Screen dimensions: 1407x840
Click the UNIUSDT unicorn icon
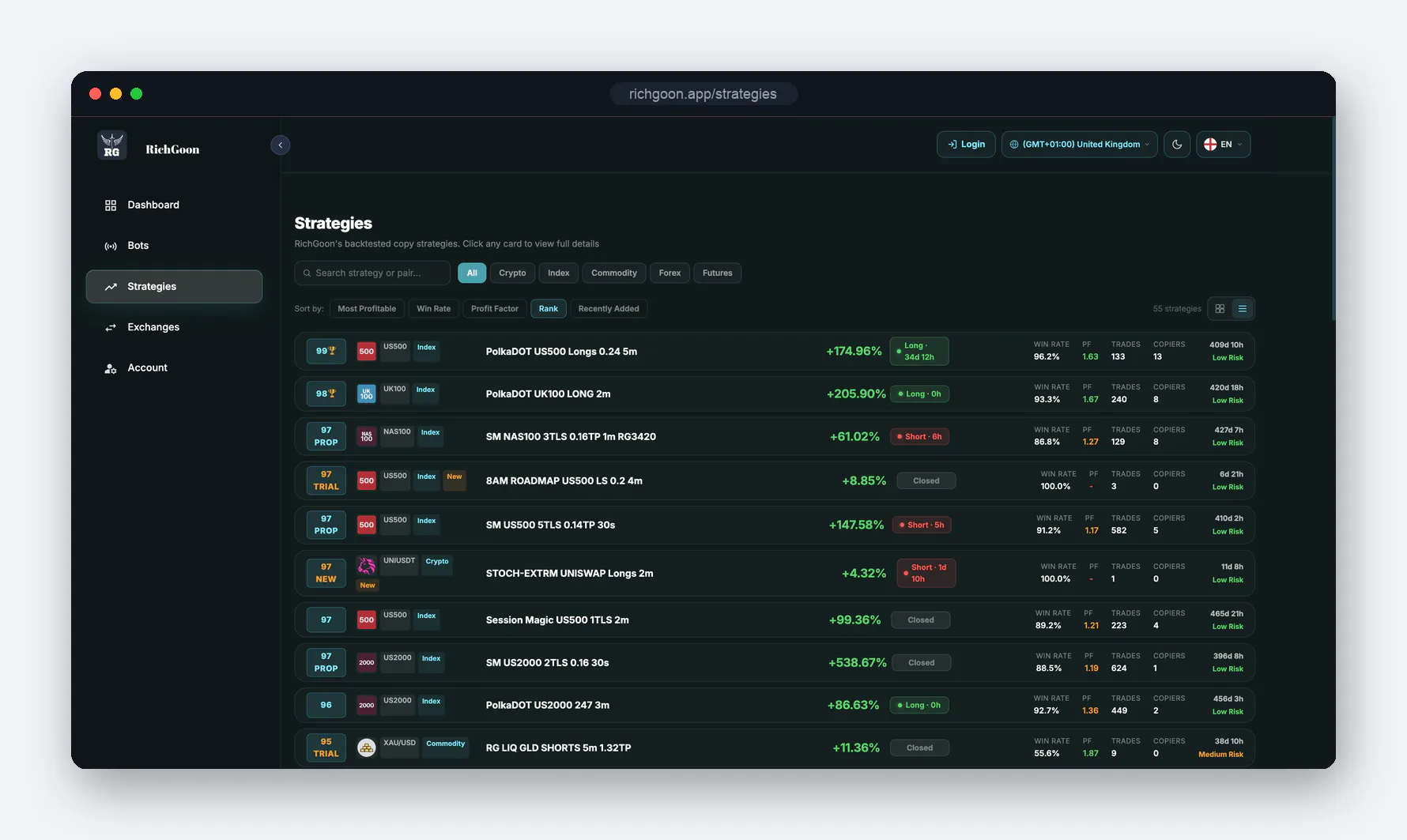tap(366, 565)
